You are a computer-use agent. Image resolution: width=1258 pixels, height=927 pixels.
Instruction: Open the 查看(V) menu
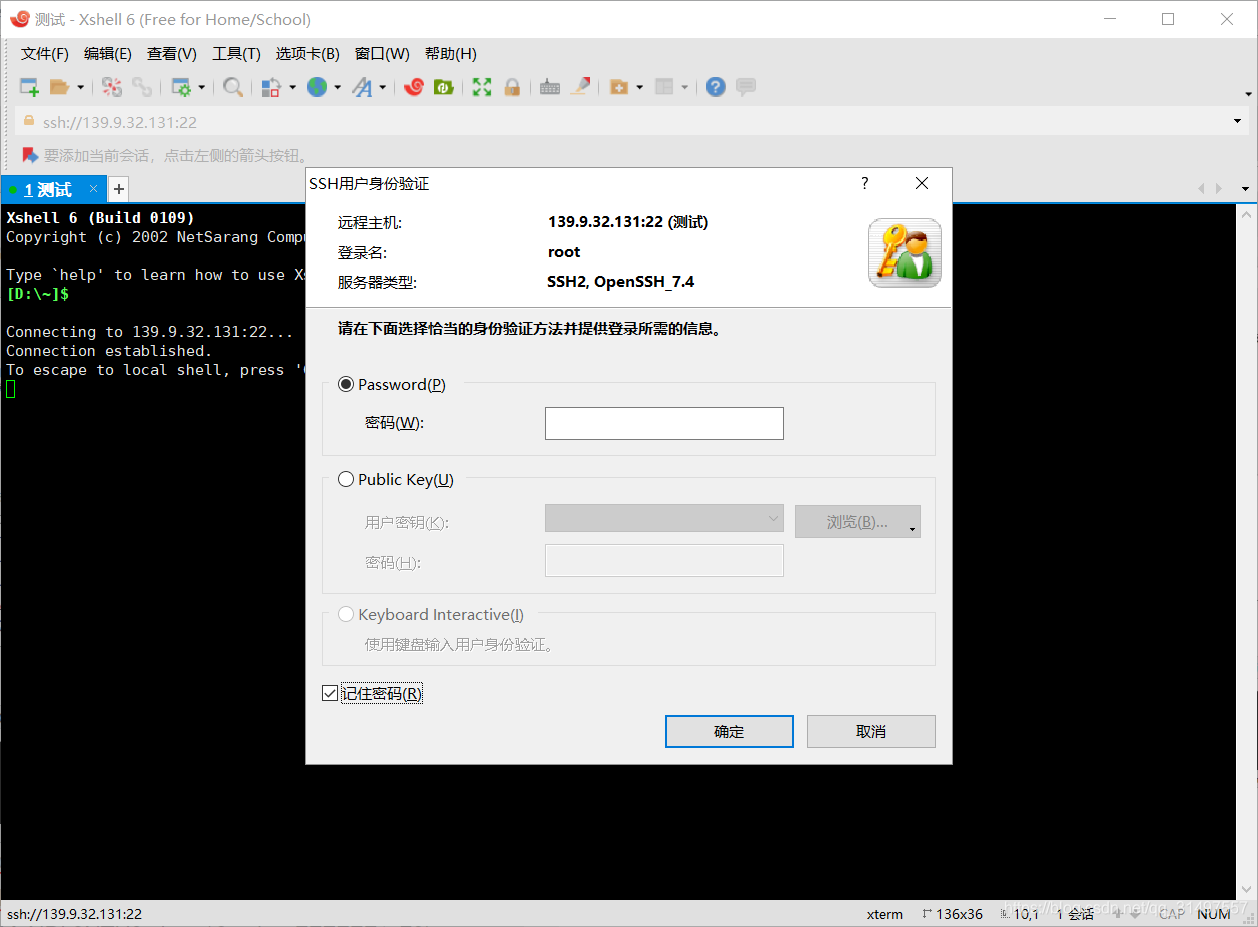click(x=172, y=54)
